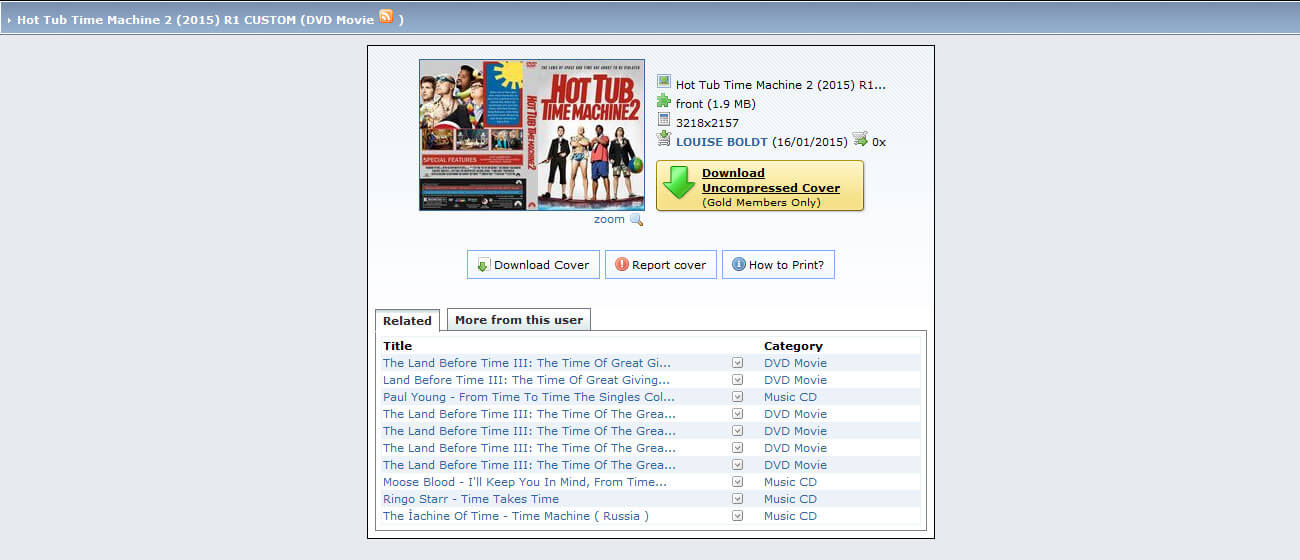Click Music CD category in Paul Young row

pyautogui.click(x=790, y=397)
